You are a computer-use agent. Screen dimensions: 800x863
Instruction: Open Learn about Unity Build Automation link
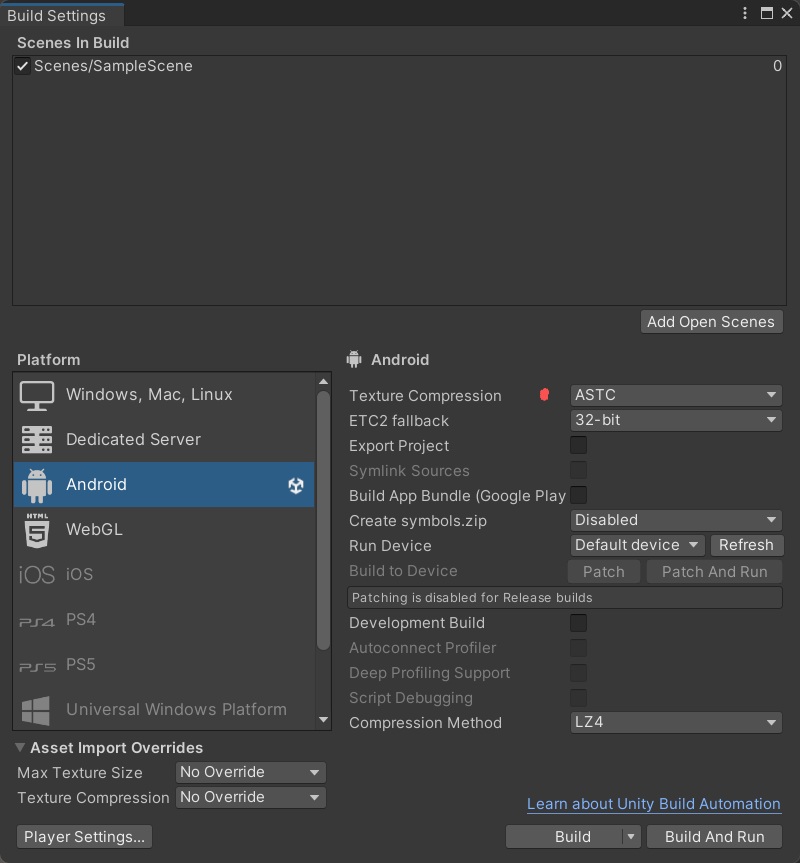click(x=654, y=804)
